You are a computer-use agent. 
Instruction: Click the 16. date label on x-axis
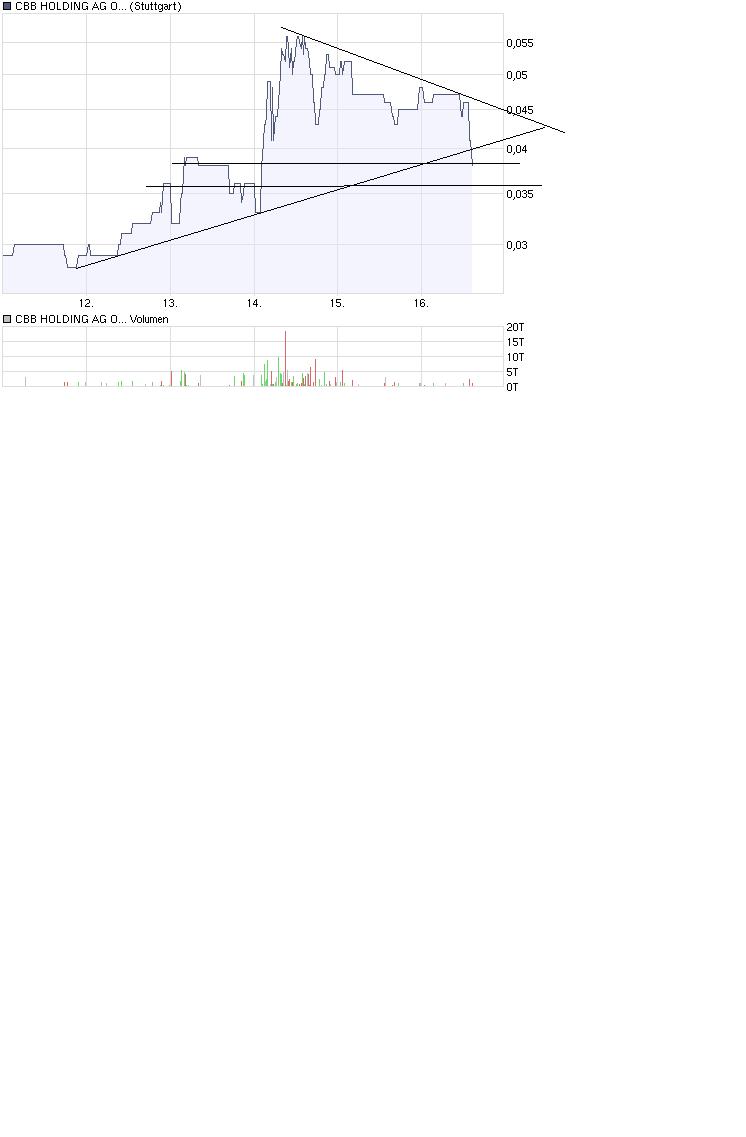click(x=421, y=303)
